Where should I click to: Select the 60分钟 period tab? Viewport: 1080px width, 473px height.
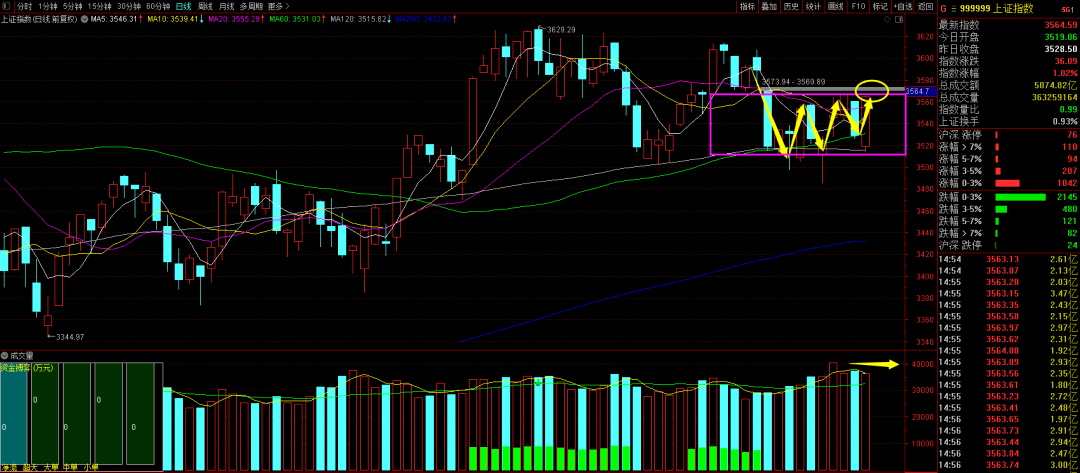coord(157,6)
